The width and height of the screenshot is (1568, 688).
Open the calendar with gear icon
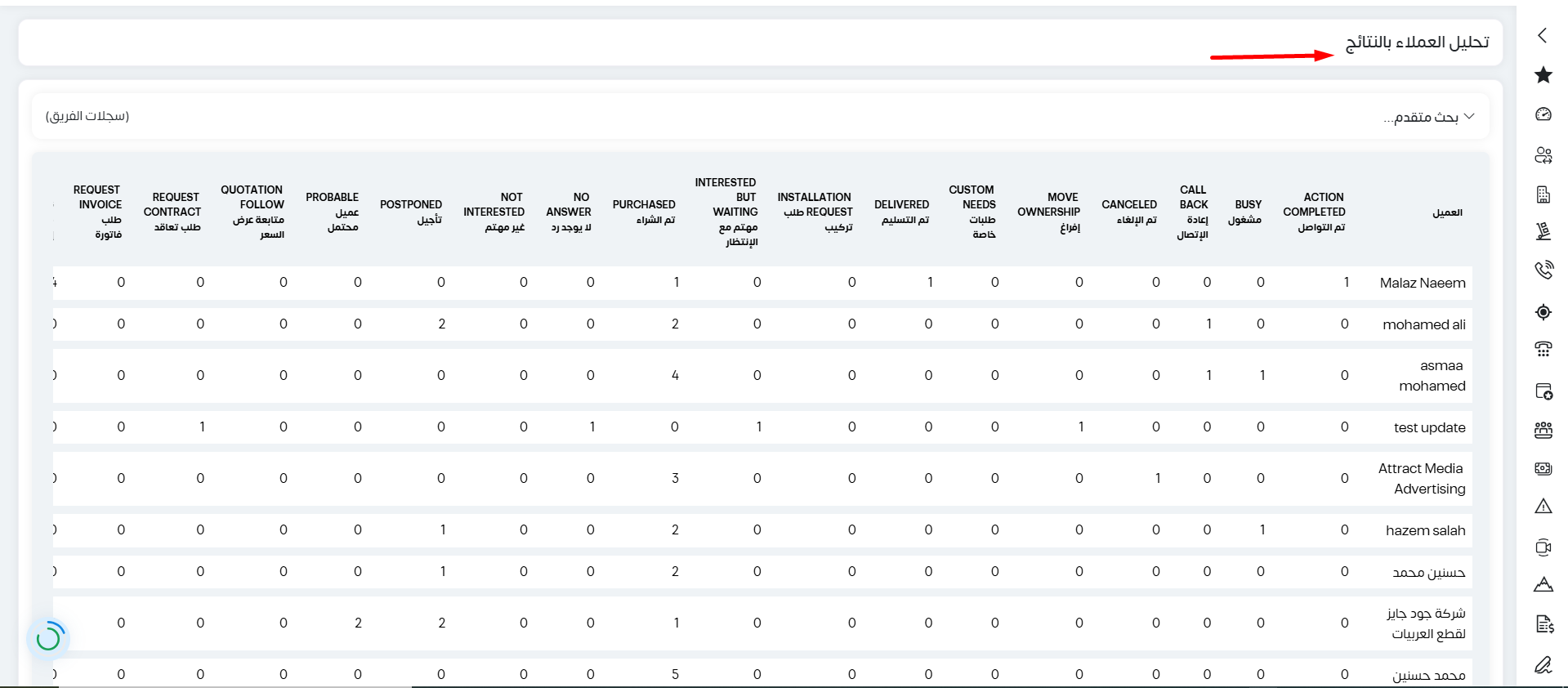[x=1543, y=391]
